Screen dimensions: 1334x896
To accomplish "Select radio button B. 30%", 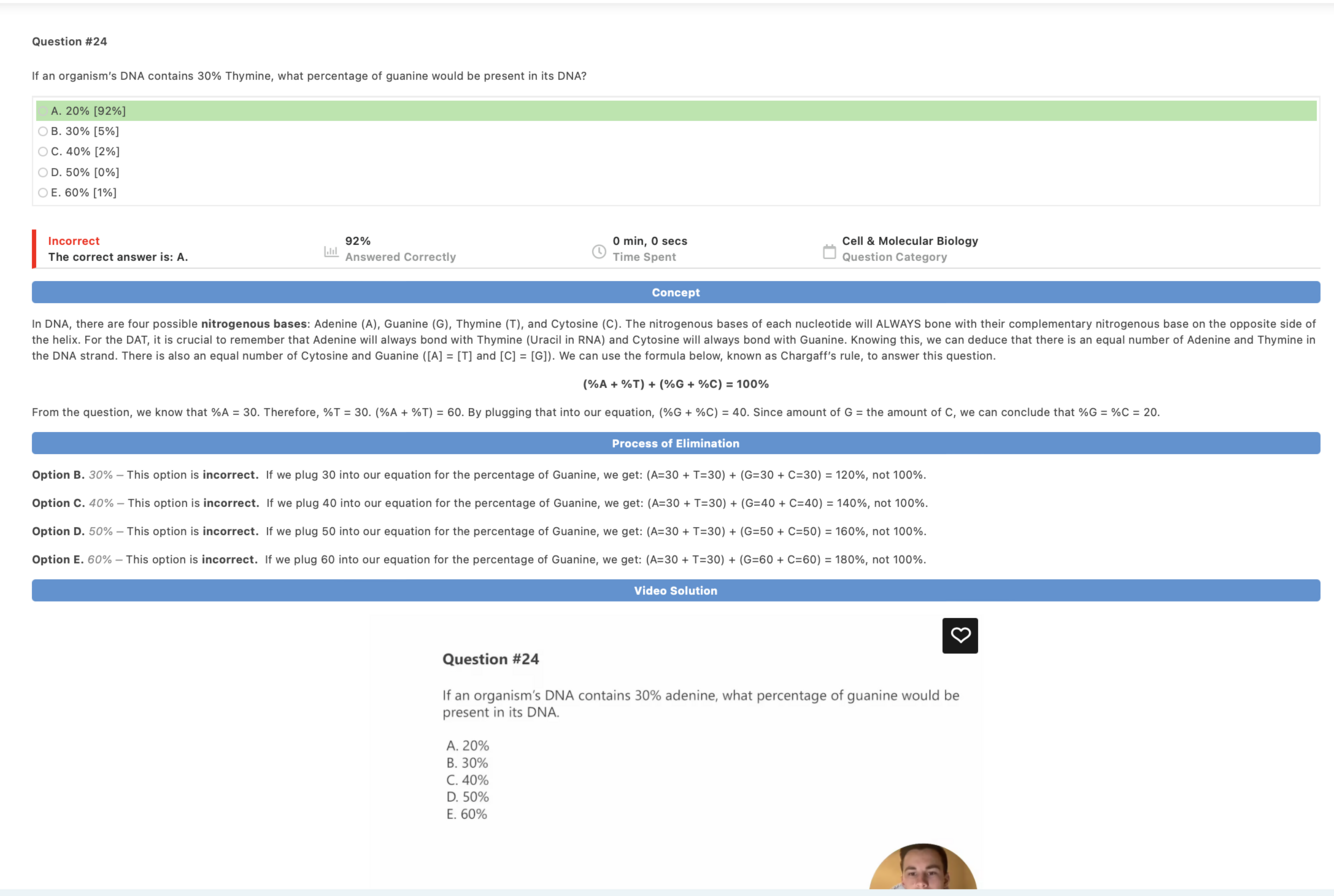I will point(43,131).
